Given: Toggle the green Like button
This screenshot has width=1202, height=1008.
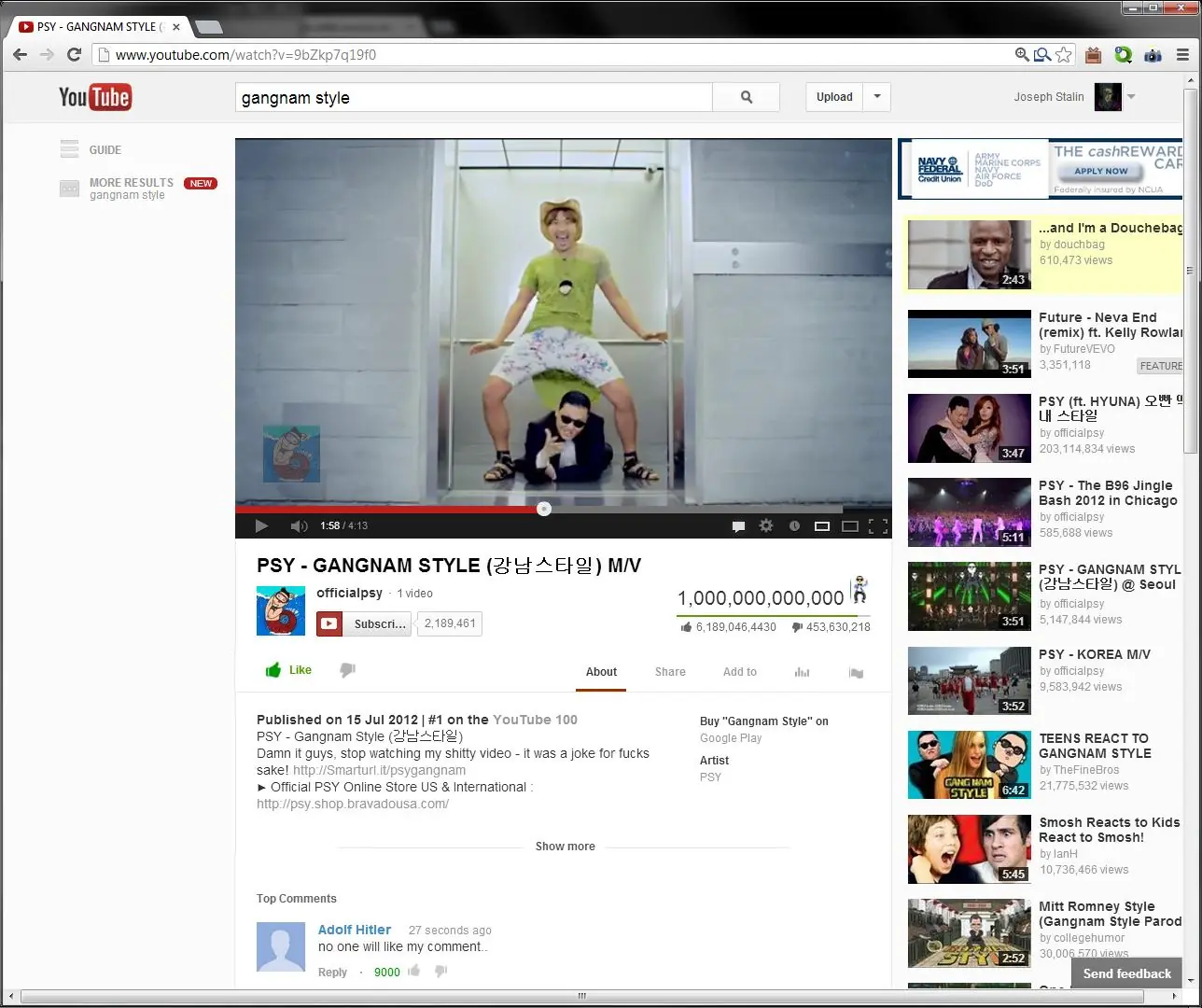Looking at the screenshot, I should (x=288, y=670).
